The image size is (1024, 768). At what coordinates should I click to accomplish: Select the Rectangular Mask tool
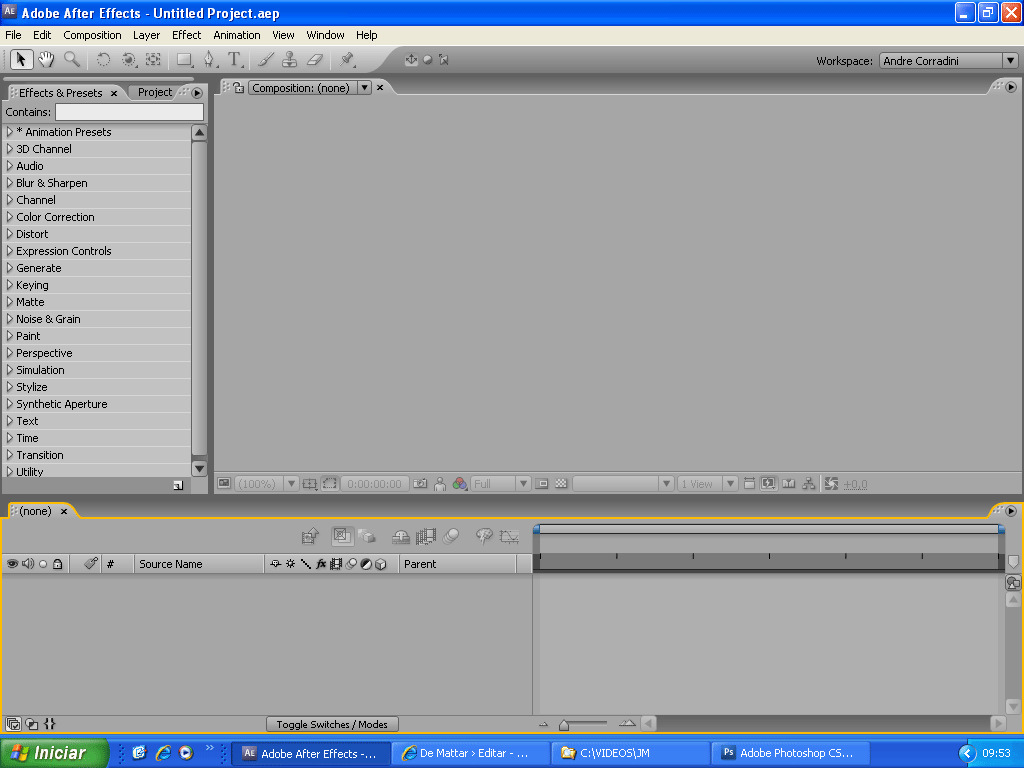(185, 60)
